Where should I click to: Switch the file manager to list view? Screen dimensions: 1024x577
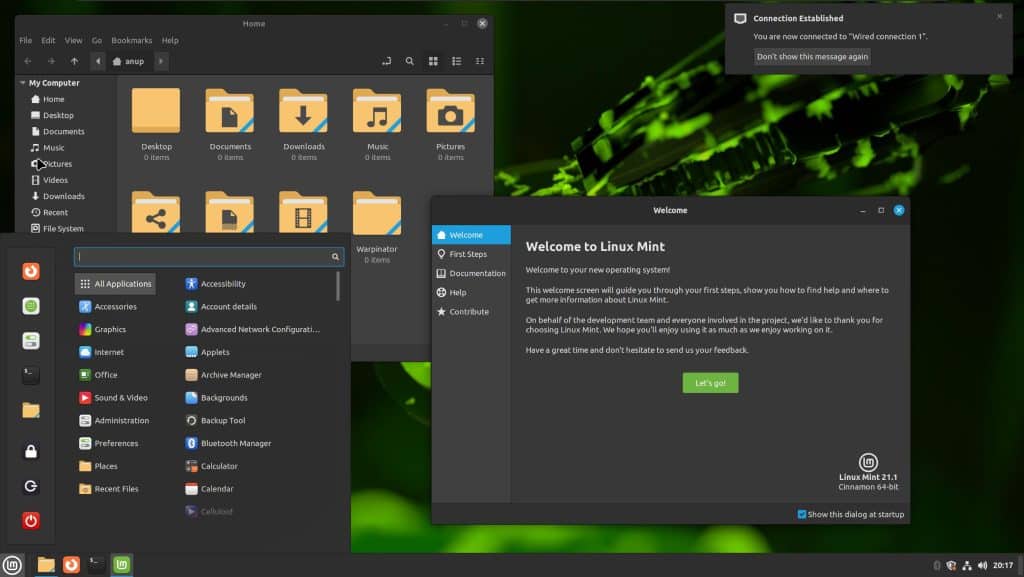pyautogui.click(x=457, y=60)
